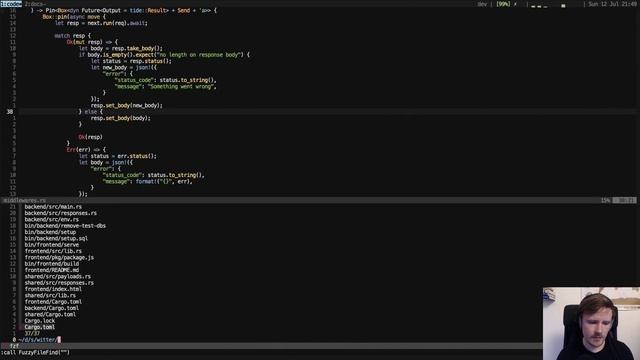
Task: Select shared/Cargo.toml in the file list
Action: tap(50, 314)
